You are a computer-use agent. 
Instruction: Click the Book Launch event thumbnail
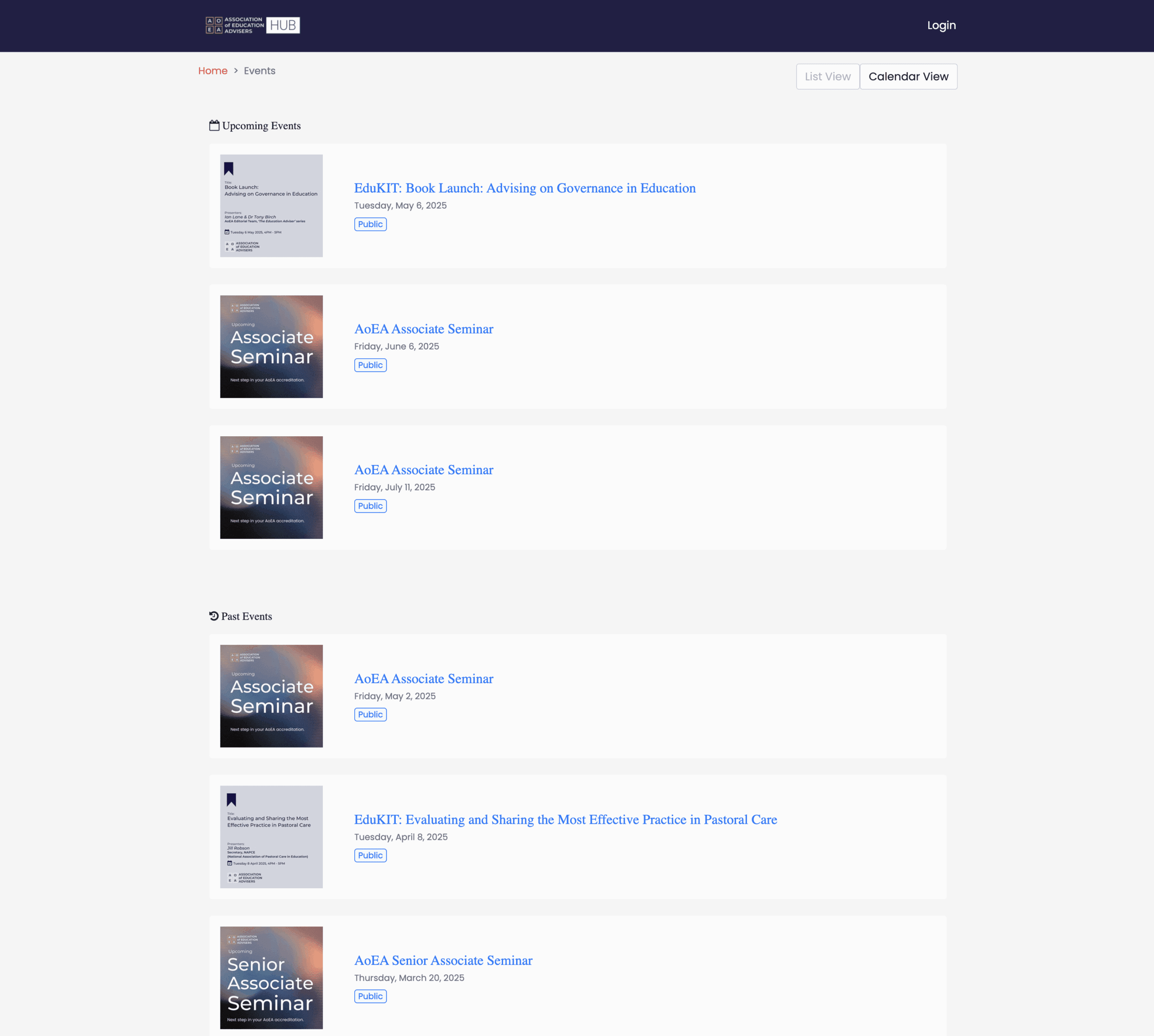tap(271, 205)
